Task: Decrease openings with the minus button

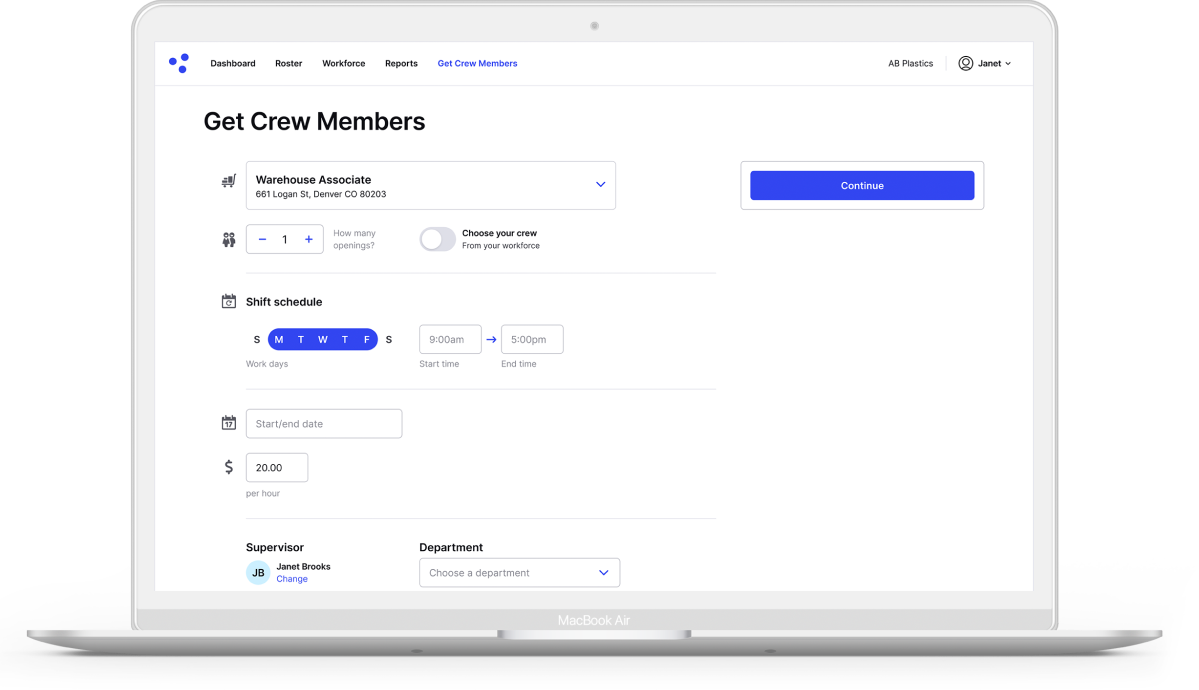Action: pos(262,239)
